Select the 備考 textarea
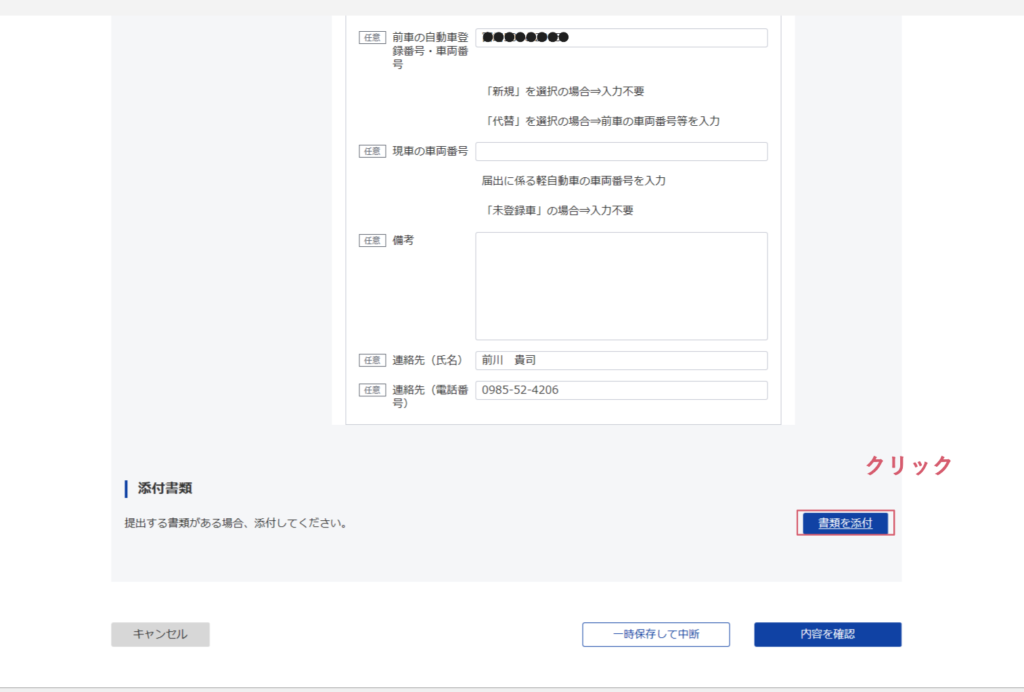 click(x=621, y=286)
